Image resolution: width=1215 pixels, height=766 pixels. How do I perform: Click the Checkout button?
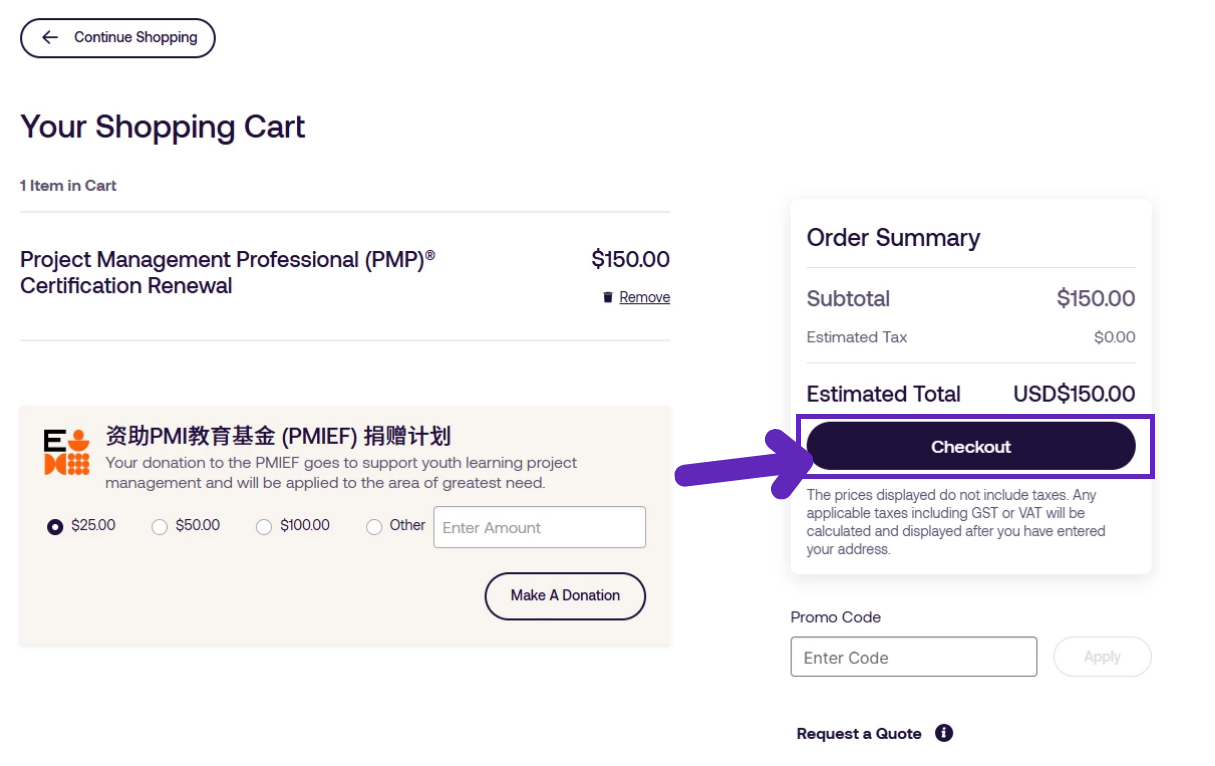970,446
